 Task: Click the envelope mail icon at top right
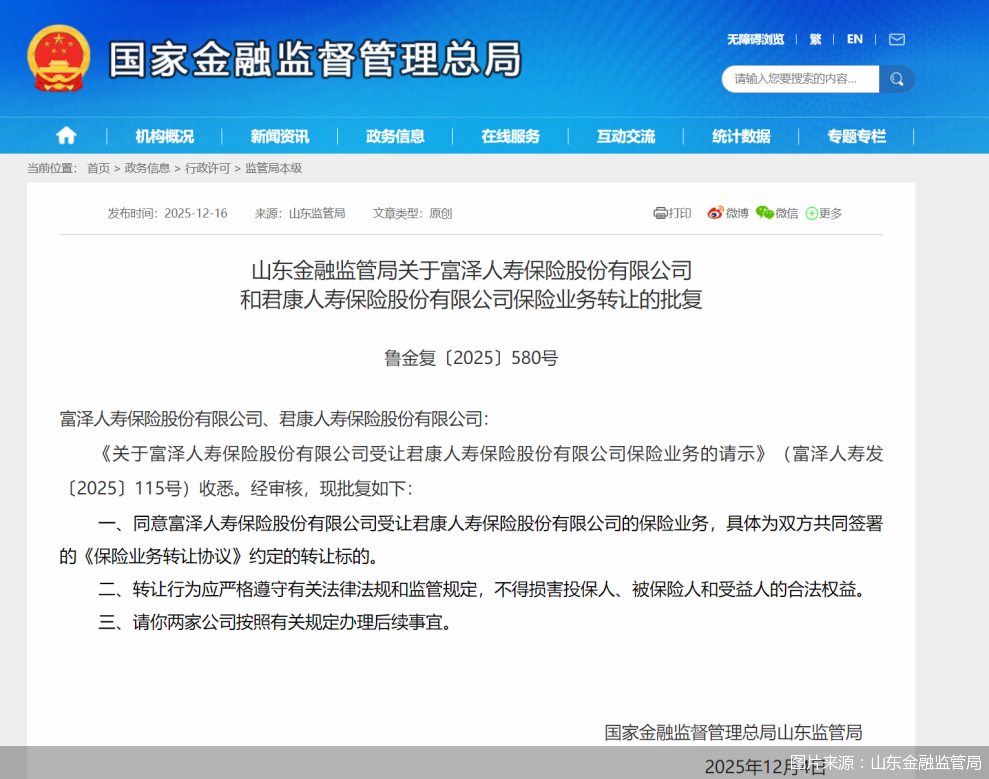tap(896, 39)
